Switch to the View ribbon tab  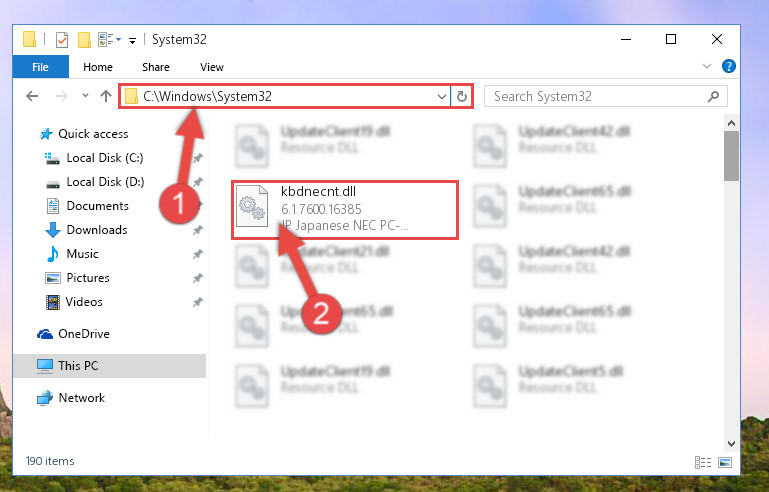(x=212, y=67)
